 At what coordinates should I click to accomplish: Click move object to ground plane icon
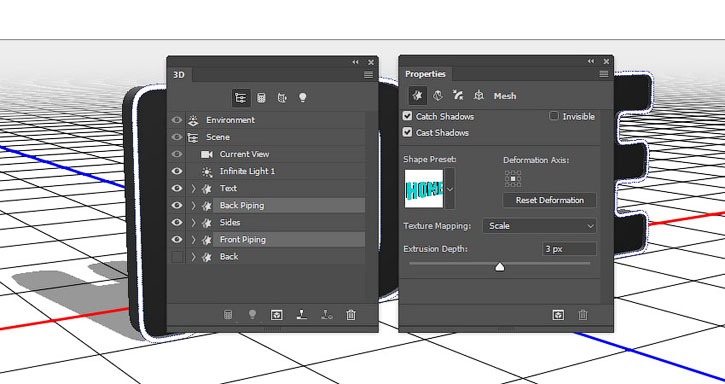point(302,315)
